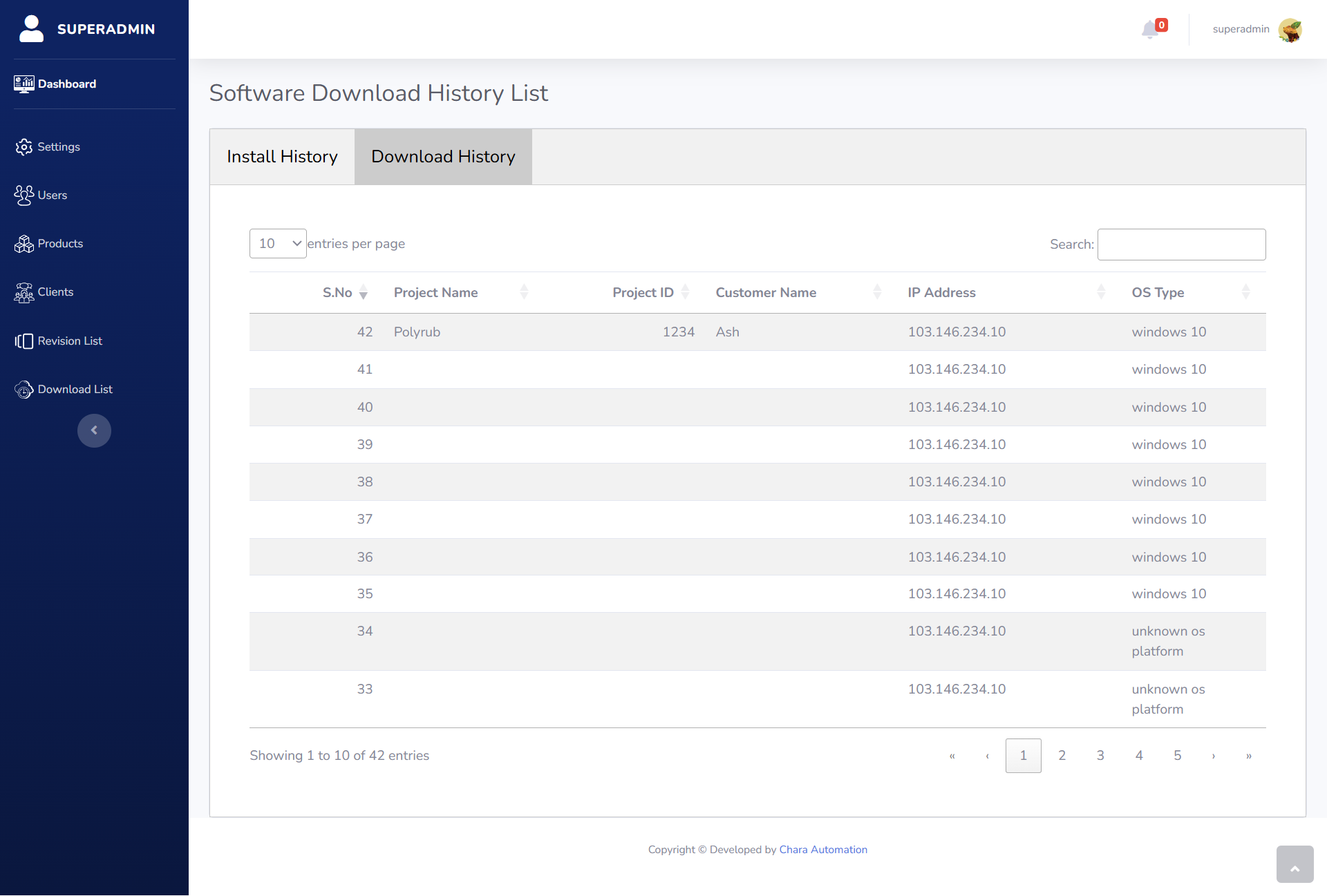
Task: Click the Revision List icon
Action: pyautogui.click(x=23, y=341)
